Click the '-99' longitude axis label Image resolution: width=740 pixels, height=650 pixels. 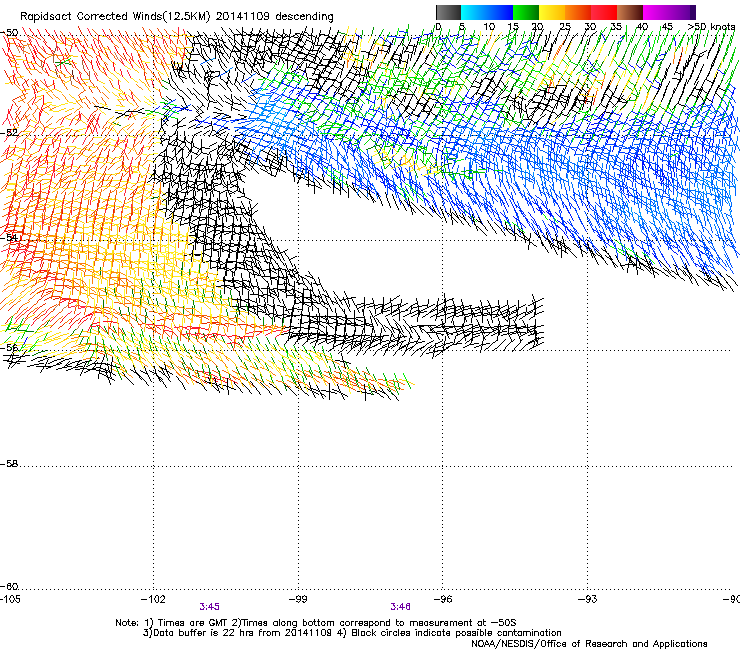point(298,599)
